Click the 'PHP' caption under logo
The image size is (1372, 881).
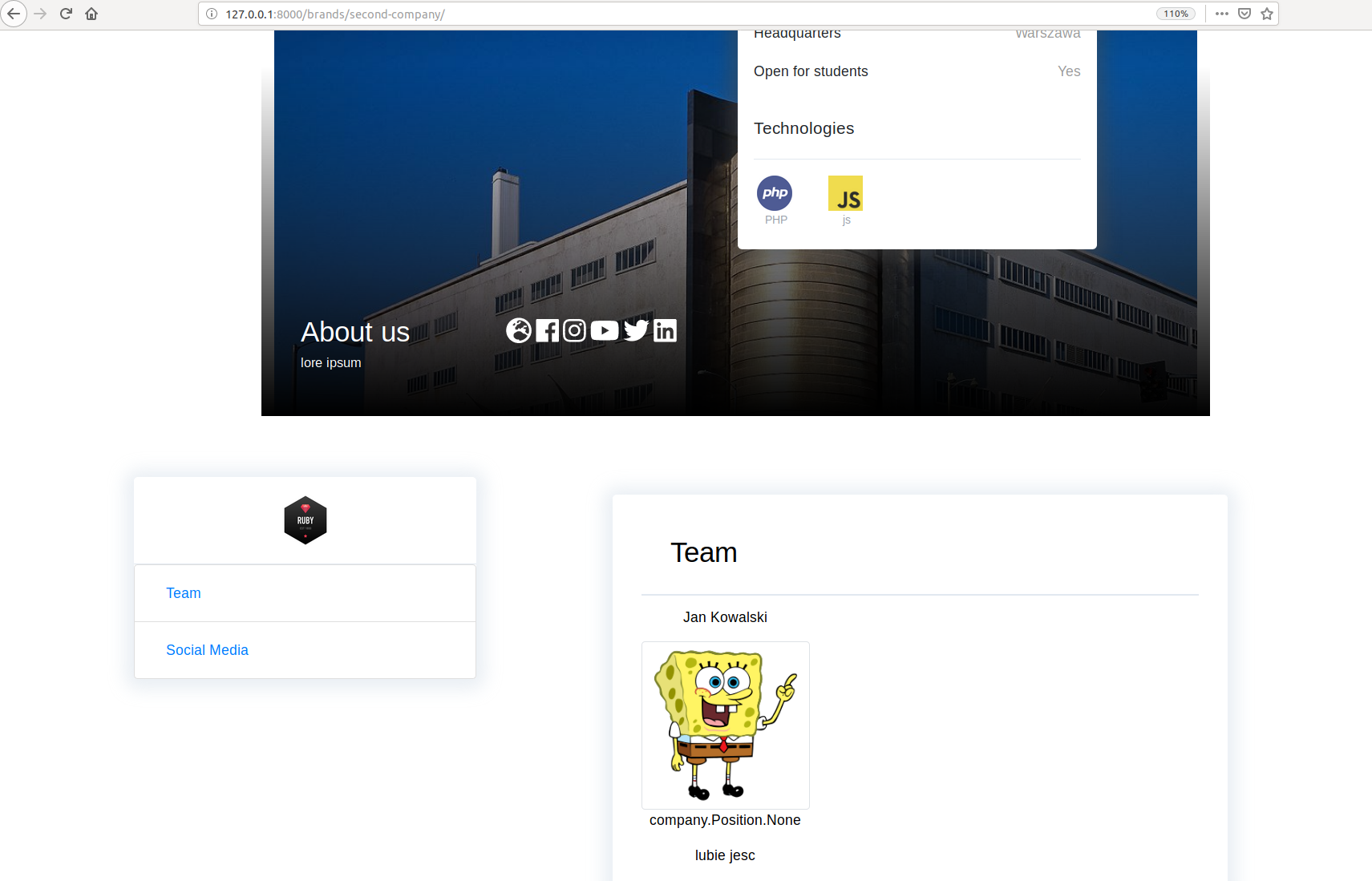(x=775, y=220)
